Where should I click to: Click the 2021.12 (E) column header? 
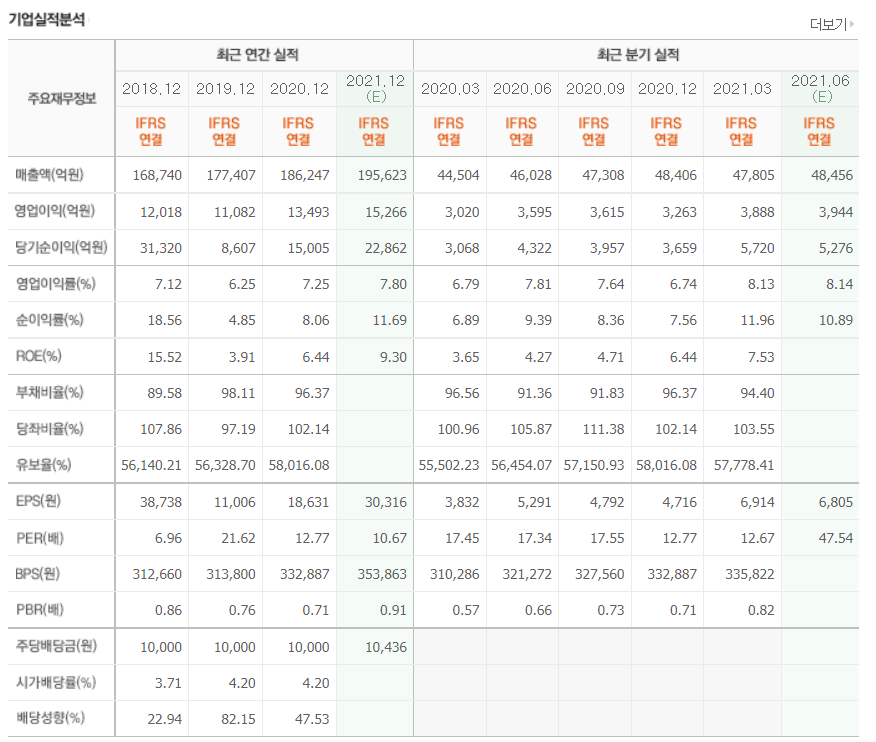pos(375,89)
